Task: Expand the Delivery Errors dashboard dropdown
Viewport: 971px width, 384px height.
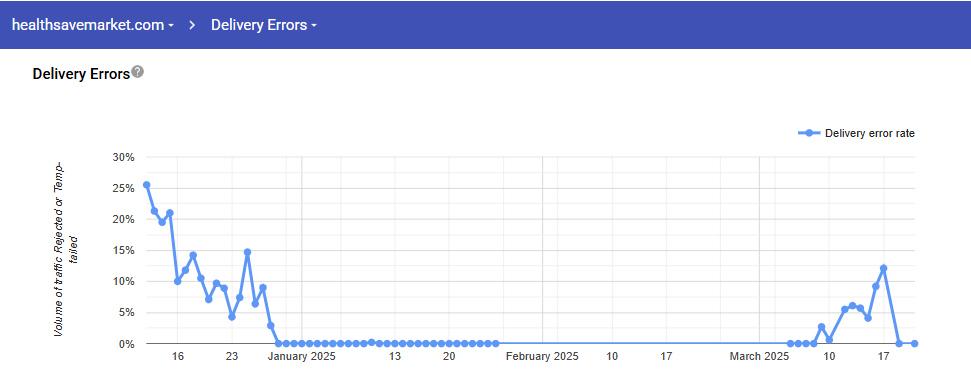Action: pos(264,25)
